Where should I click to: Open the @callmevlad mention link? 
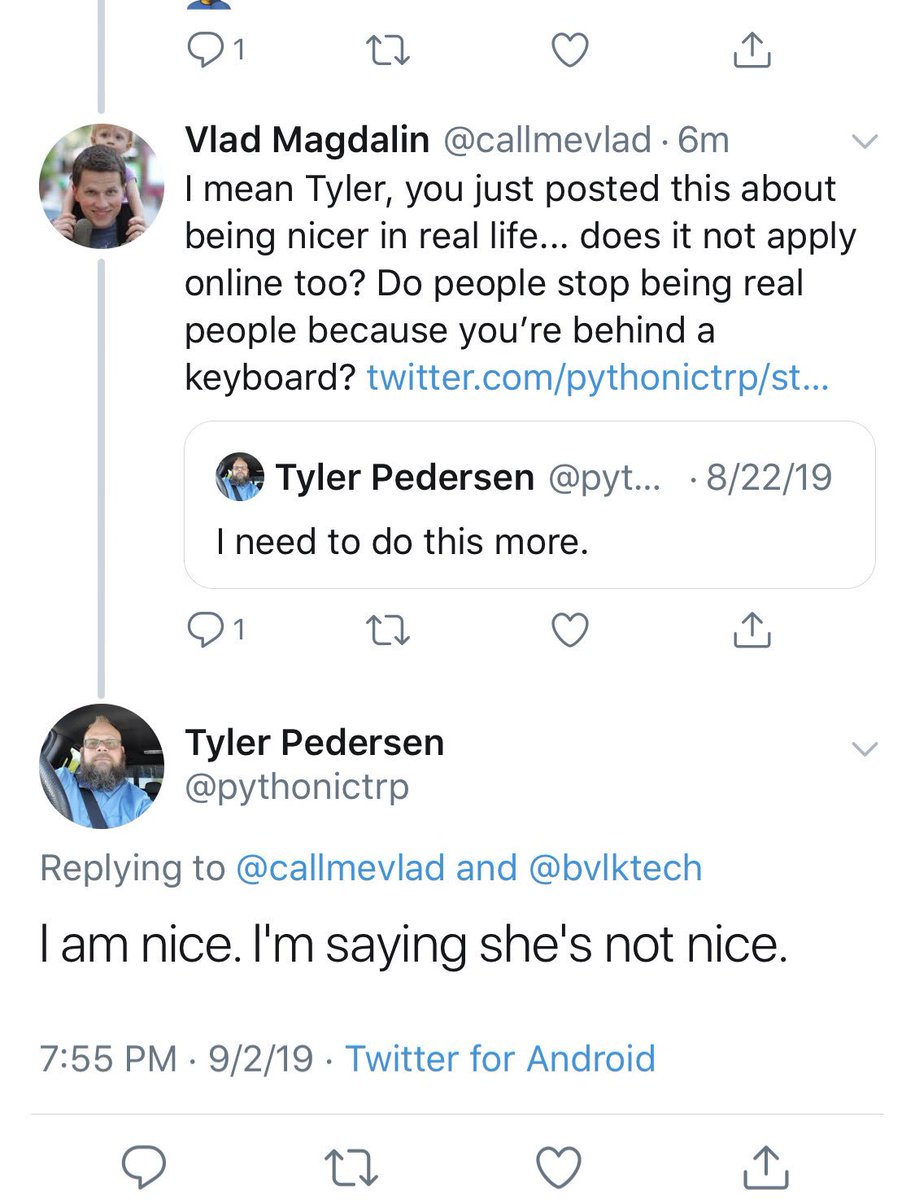(339, 867)
